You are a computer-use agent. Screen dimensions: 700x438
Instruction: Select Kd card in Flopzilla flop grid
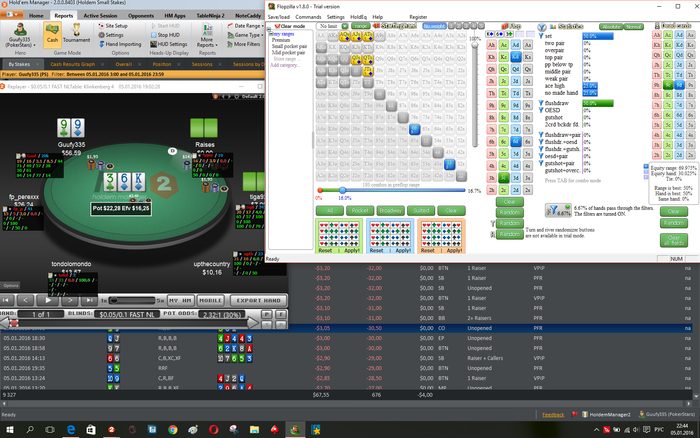click(516, 57)
